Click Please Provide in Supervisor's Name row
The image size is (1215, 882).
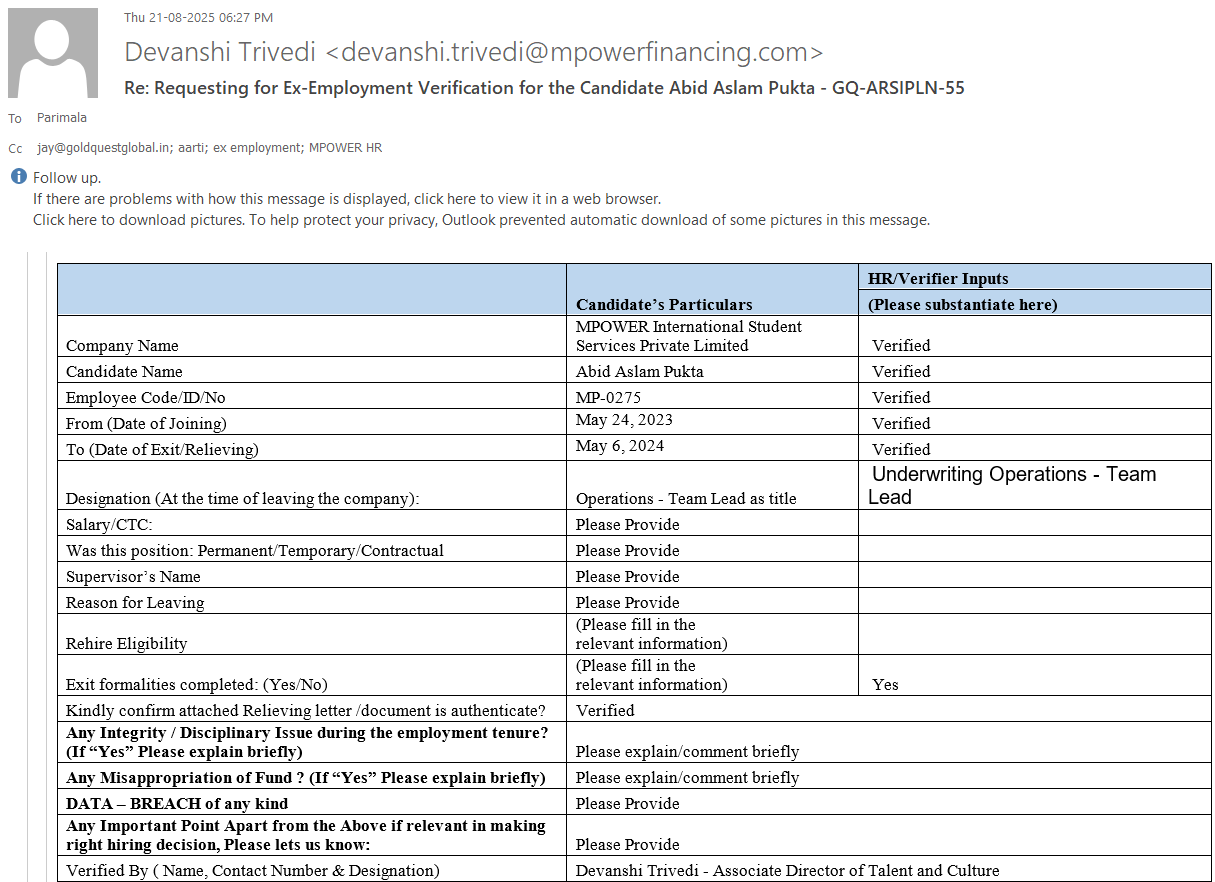pos(627,576)
